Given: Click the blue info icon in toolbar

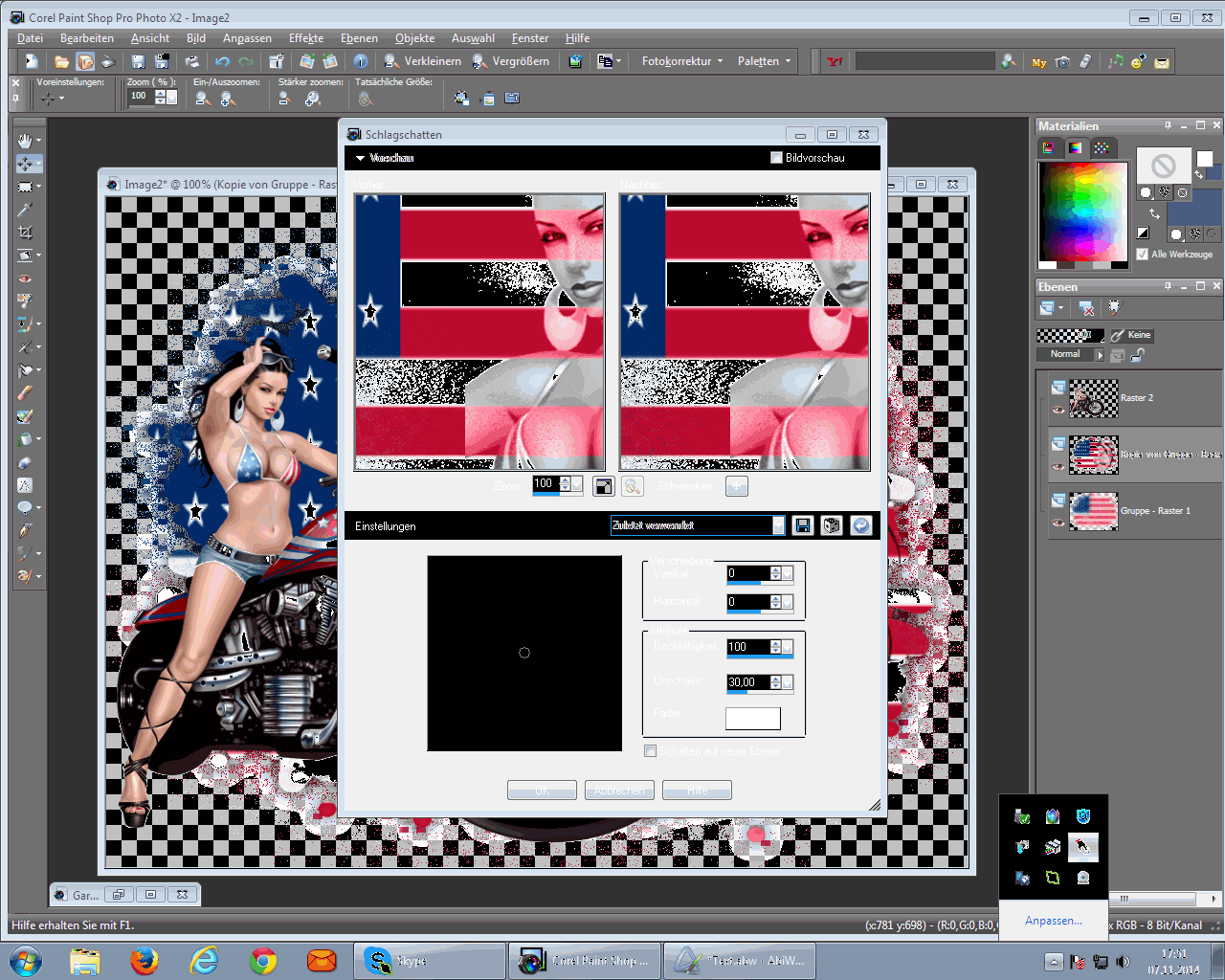Looking at the screenshot, I should click(361, 61).
